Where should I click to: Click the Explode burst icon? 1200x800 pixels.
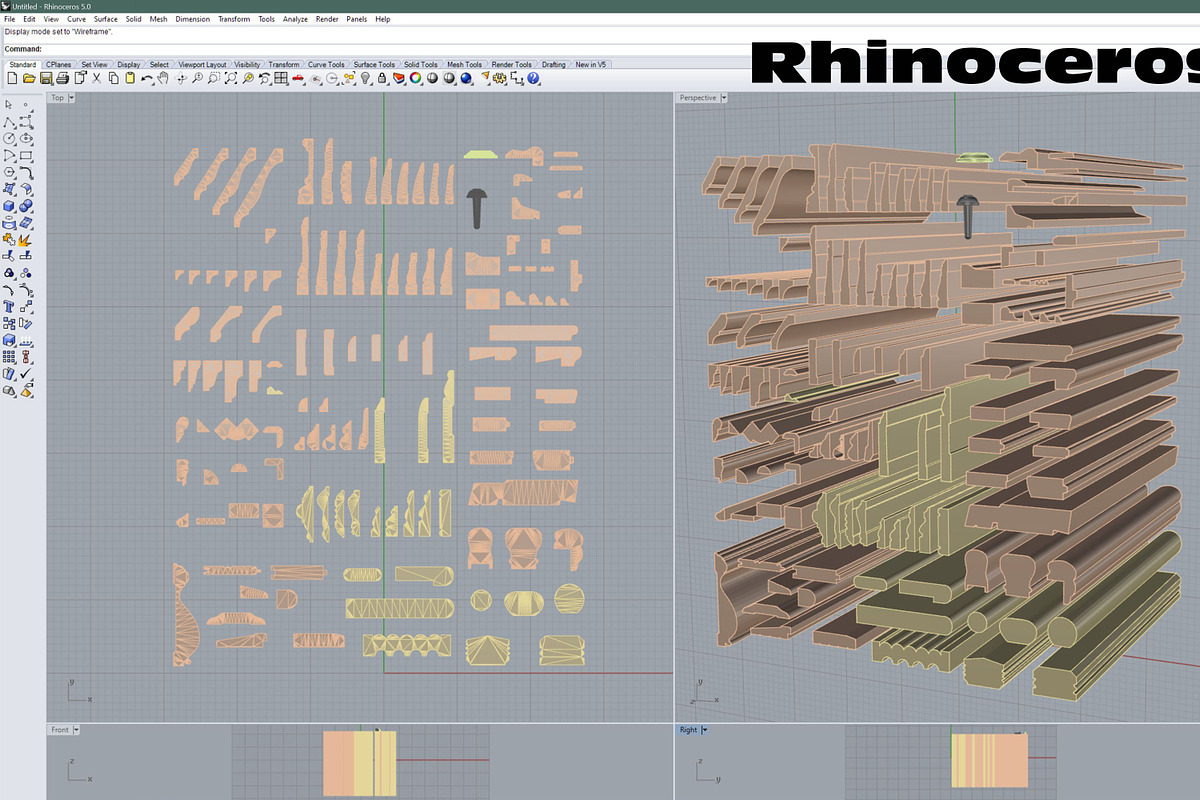pos(26,239)
